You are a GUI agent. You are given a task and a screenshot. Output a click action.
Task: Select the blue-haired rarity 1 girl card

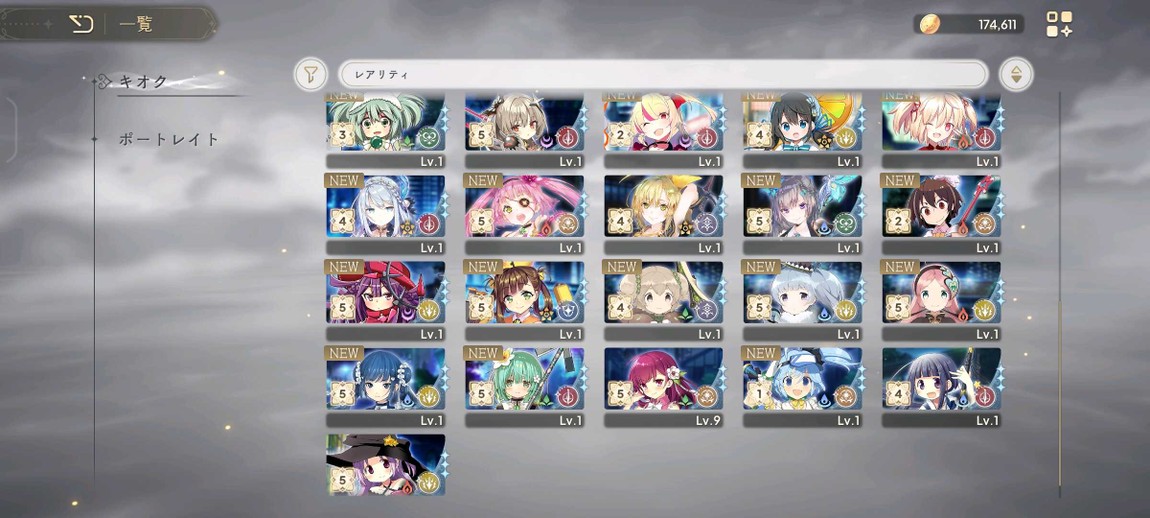[x=802, y=387]
